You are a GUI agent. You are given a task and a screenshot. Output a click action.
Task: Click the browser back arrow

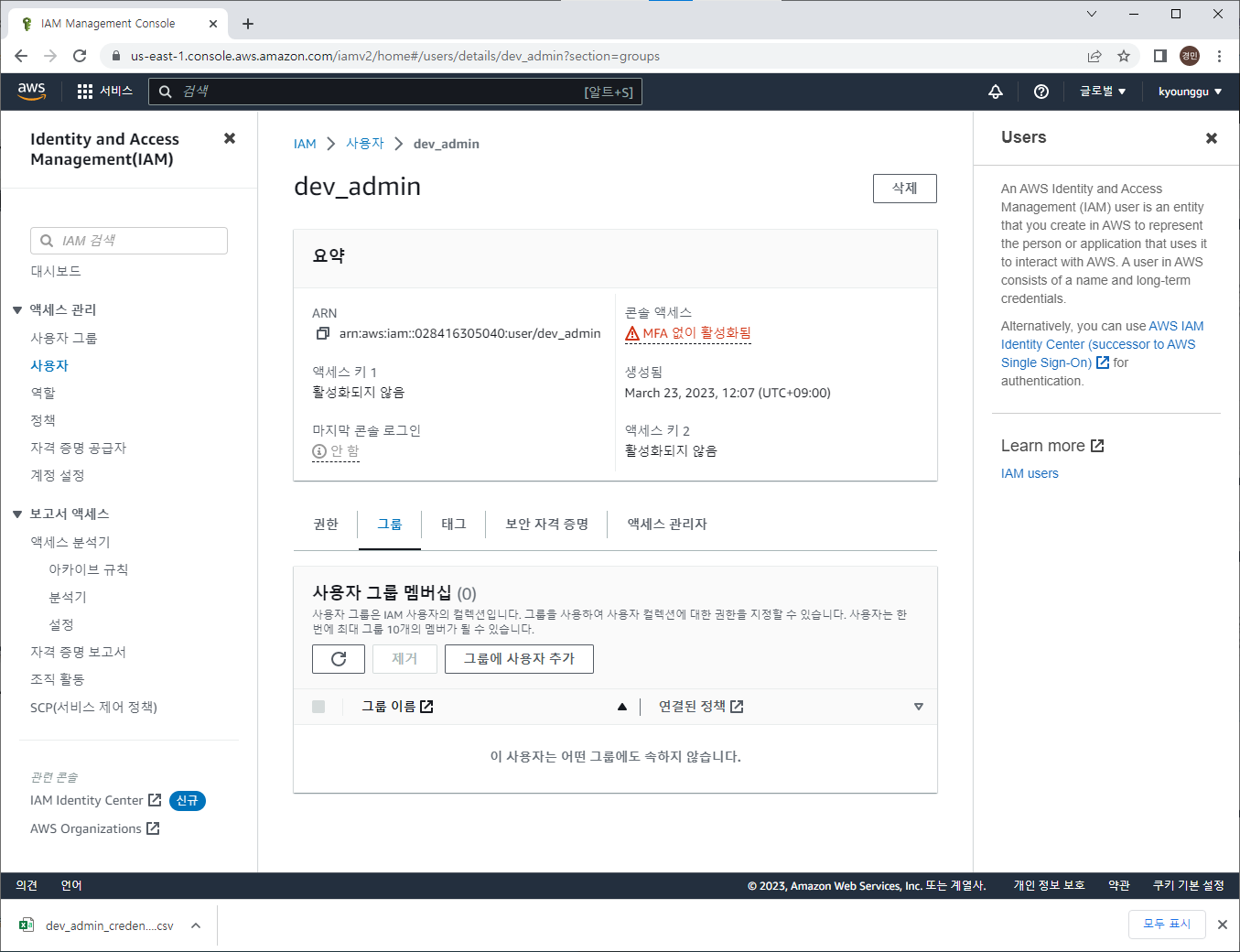21,56
